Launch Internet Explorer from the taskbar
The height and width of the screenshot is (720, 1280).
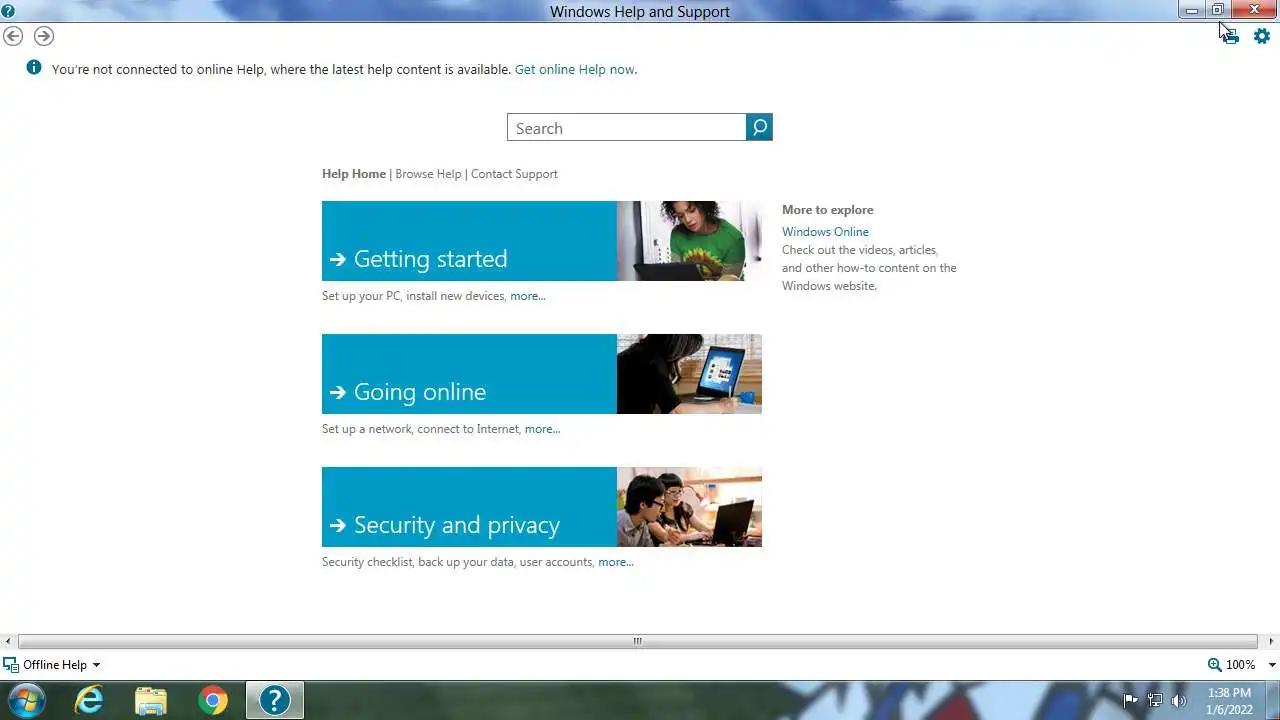[x=89, y=700]
